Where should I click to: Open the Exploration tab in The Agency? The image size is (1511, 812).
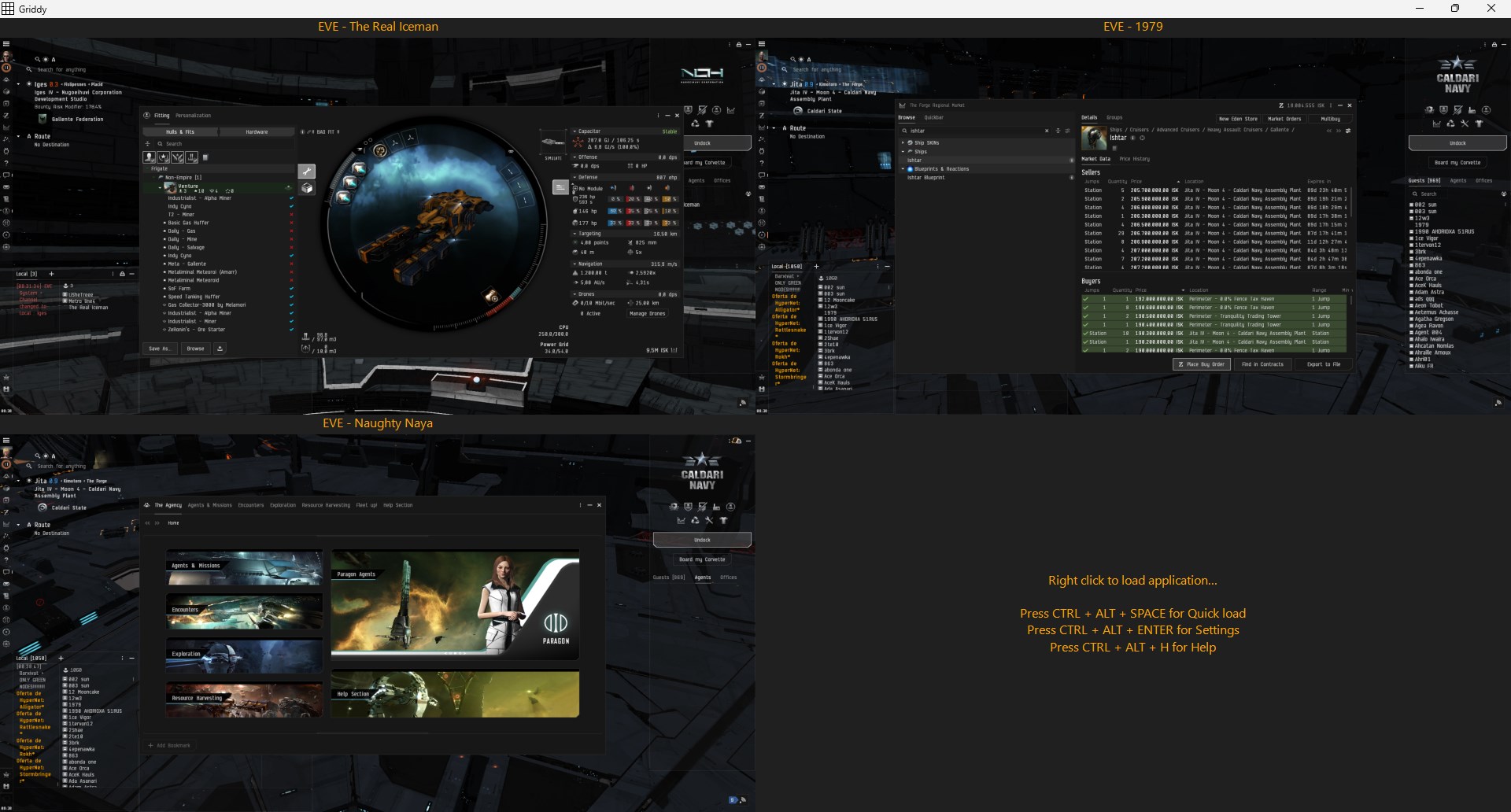283,505
